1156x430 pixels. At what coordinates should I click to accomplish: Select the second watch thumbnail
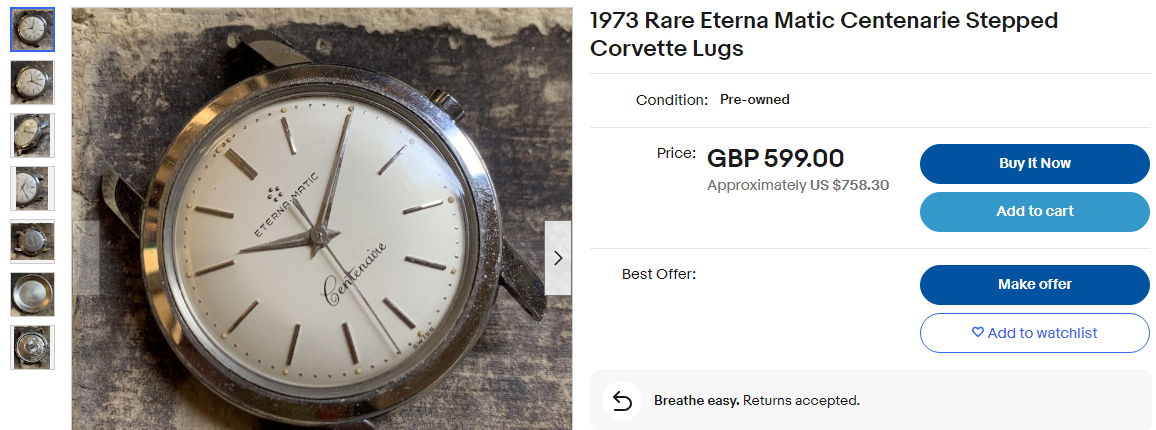(x=32, y=83)
